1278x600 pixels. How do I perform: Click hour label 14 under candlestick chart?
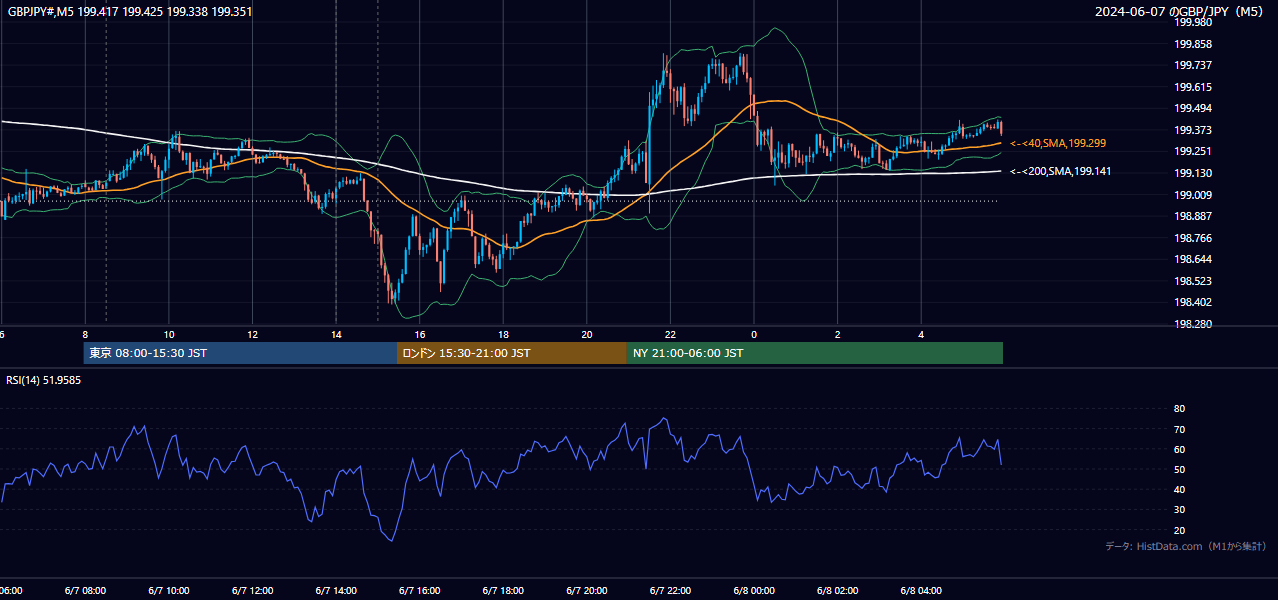click(336, 335)
